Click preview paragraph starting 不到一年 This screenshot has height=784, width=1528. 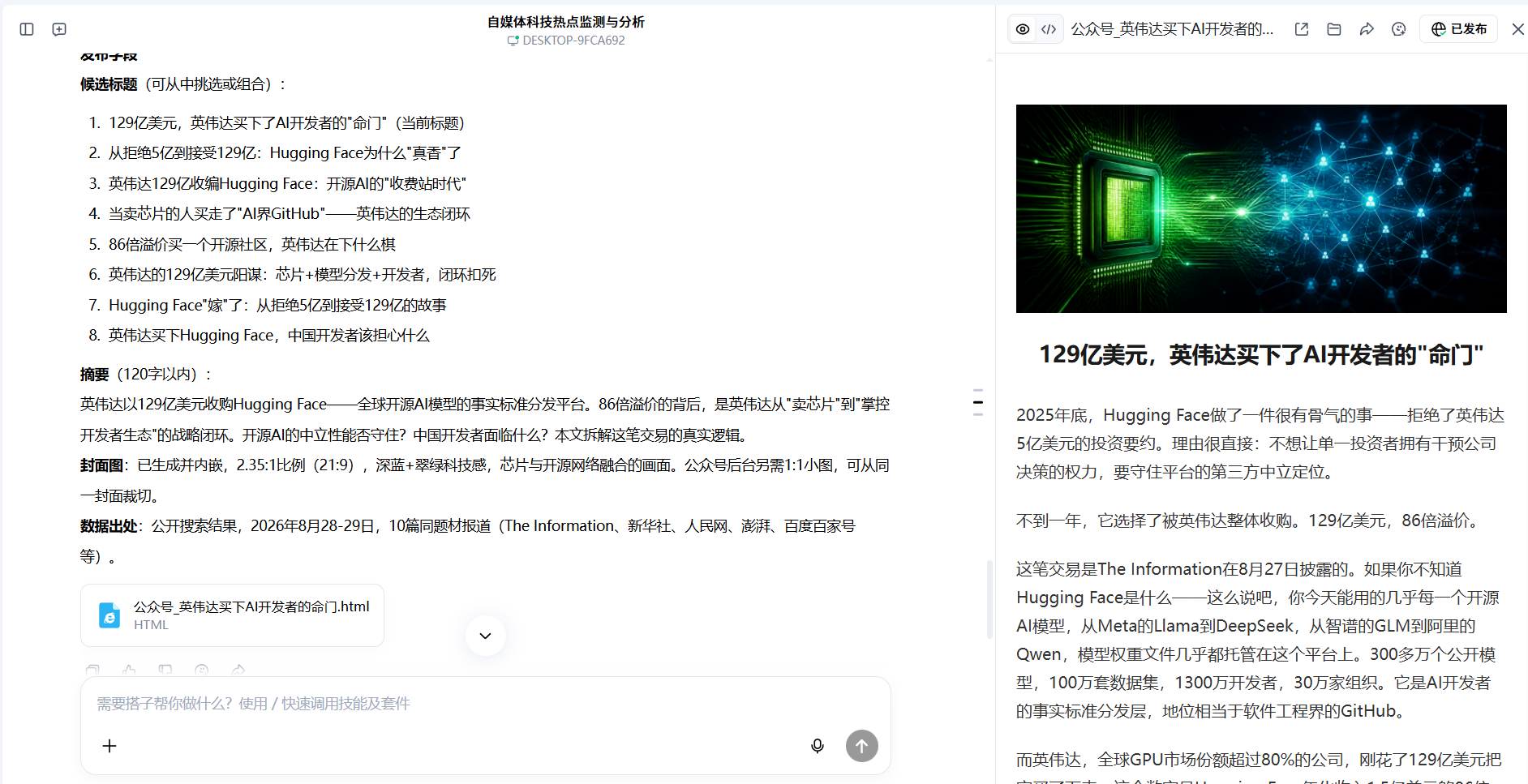point(1250,521)
